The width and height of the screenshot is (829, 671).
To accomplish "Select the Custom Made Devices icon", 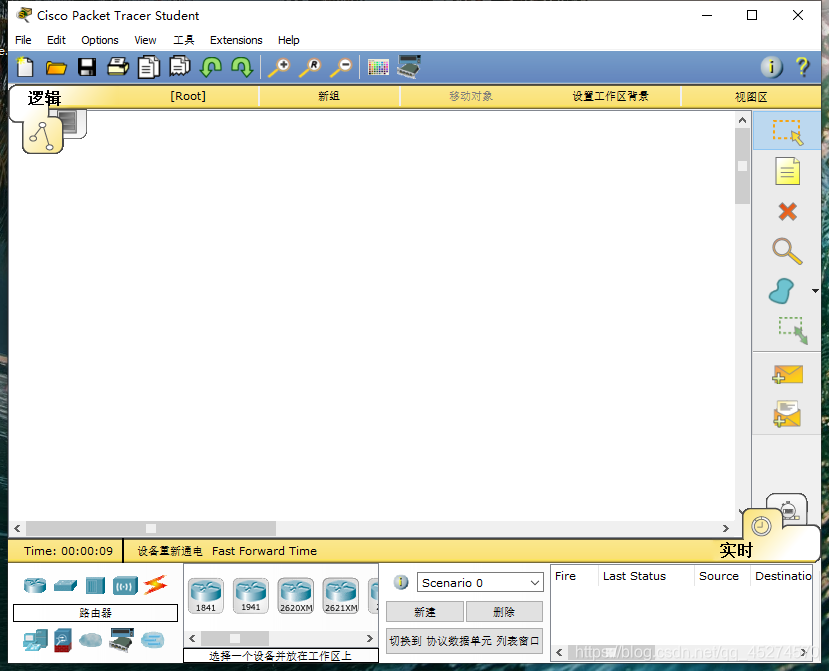I will coord(122,640).
